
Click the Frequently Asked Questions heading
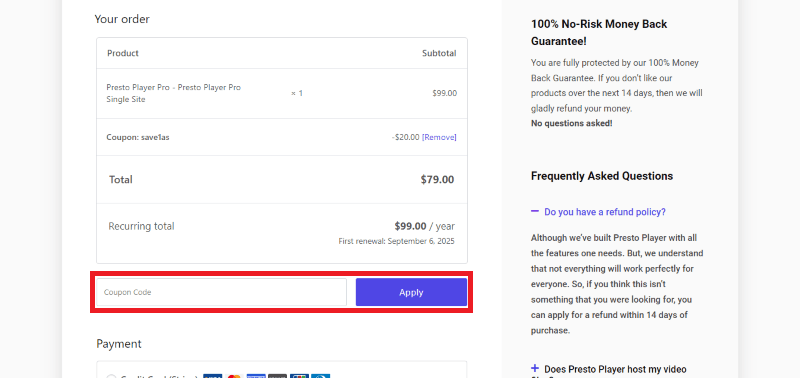(x=602, y=176)
